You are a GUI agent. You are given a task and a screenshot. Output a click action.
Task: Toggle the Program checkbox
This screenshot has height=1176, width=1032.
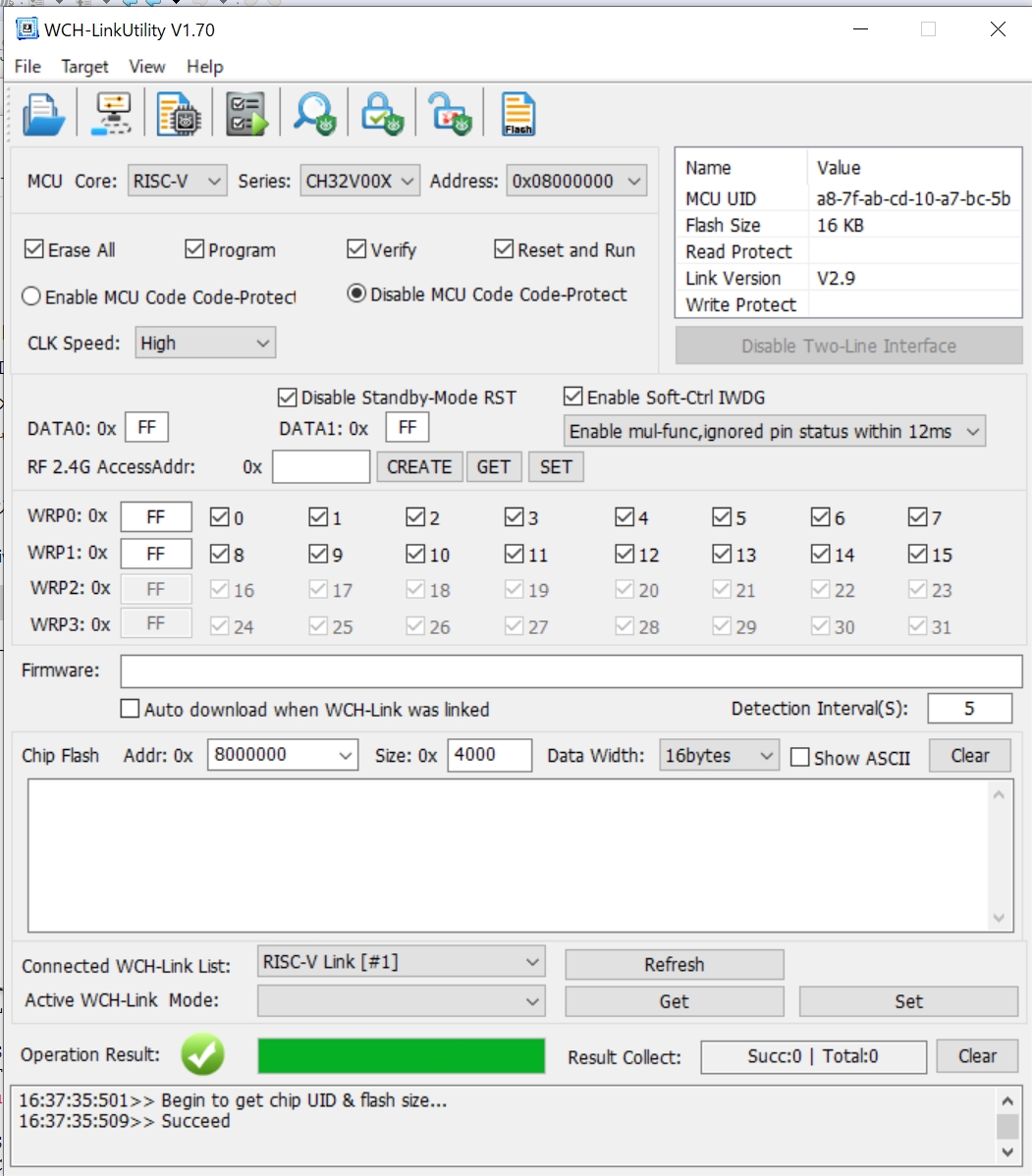click(x=194, y=249)
